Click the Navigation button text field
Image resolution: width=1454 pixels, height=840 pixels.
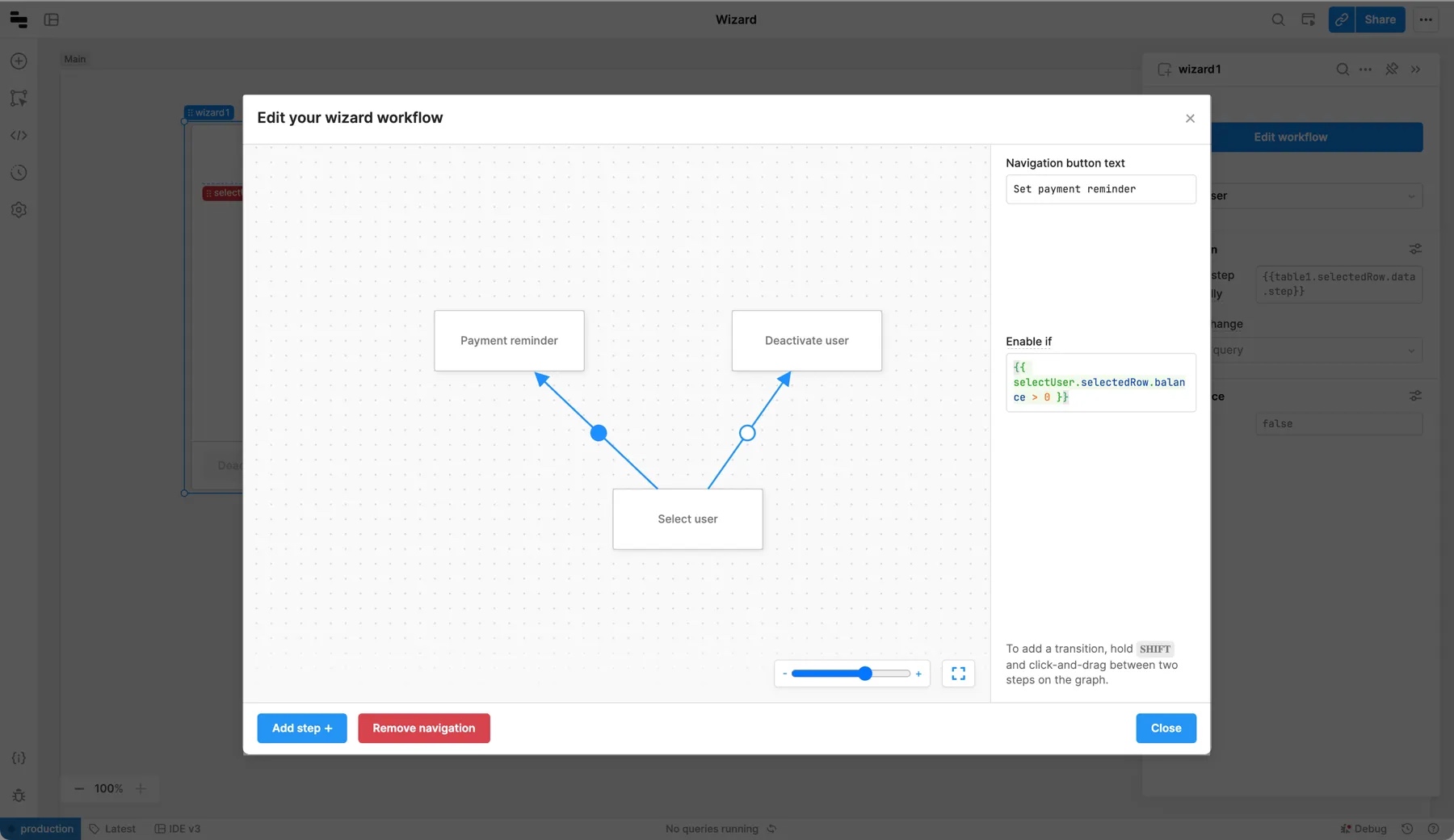(1101, 190)
